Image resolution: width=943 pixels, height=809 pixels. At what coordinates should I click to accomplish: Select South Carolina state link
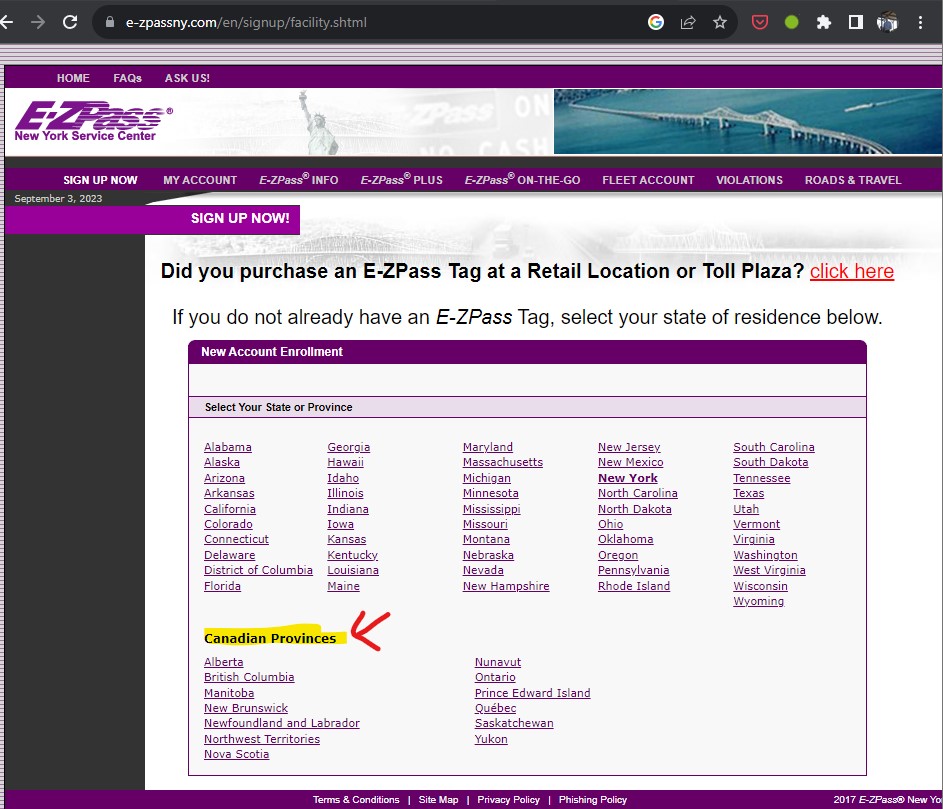774,447
